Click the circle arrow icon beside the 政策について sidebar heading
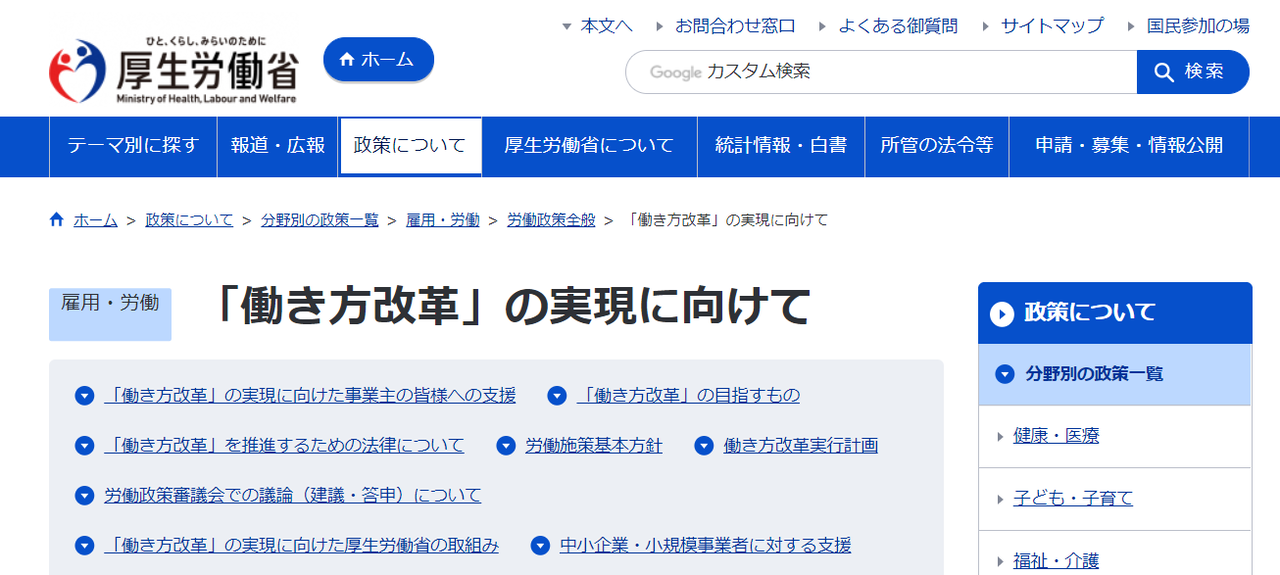The image size is (1280, 575). point(1002,314)
